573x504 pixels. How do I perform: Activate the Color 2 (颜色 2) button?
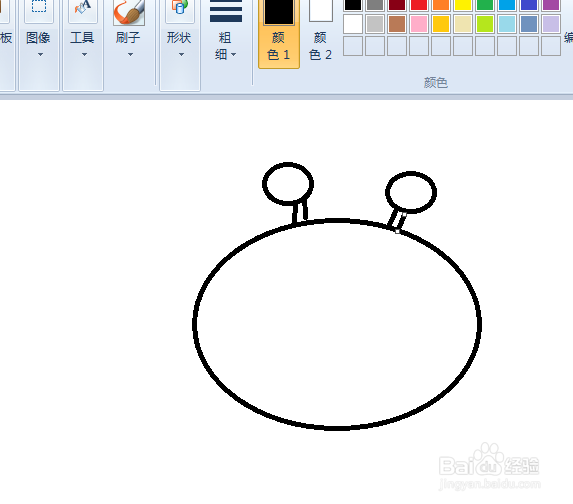[x=320, y=34]
